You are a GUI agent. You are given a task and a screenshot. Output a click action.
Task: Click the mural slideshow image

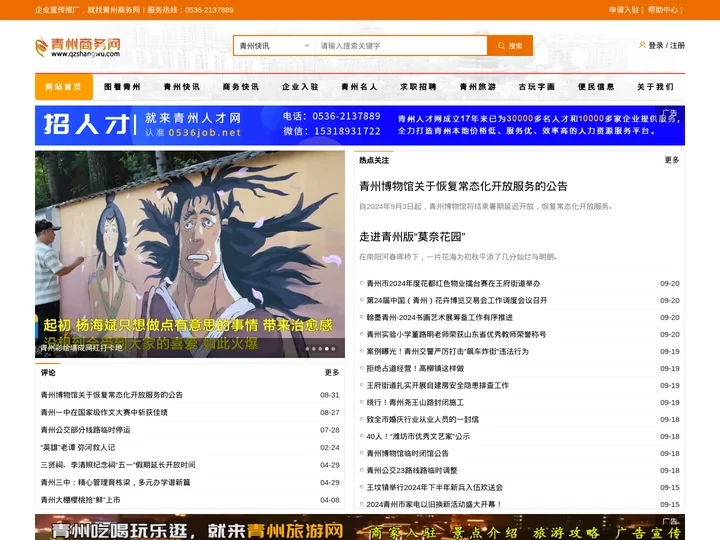190,254
